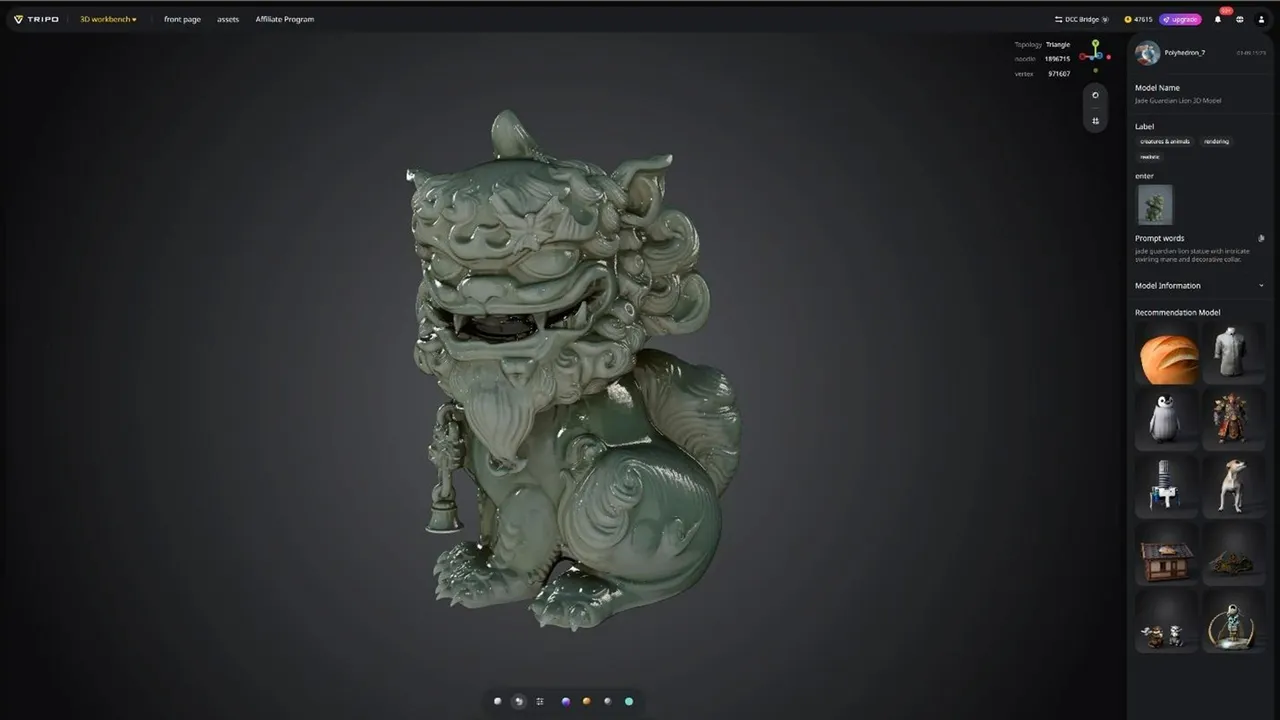Click the Tripo logo icon
This screenshot has height=720, width=1280.
pyautogui.click(x=18, y=19)
